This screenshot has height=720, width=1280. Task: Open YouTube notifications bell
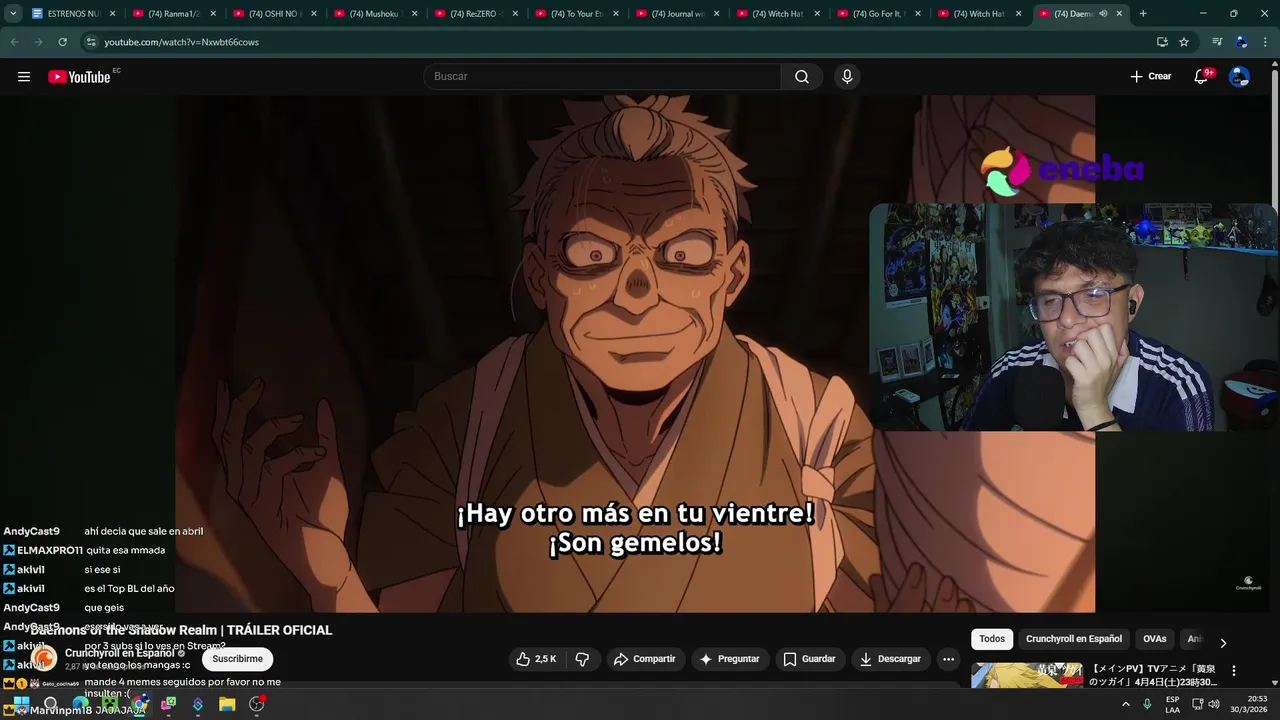coord(1202,77)
